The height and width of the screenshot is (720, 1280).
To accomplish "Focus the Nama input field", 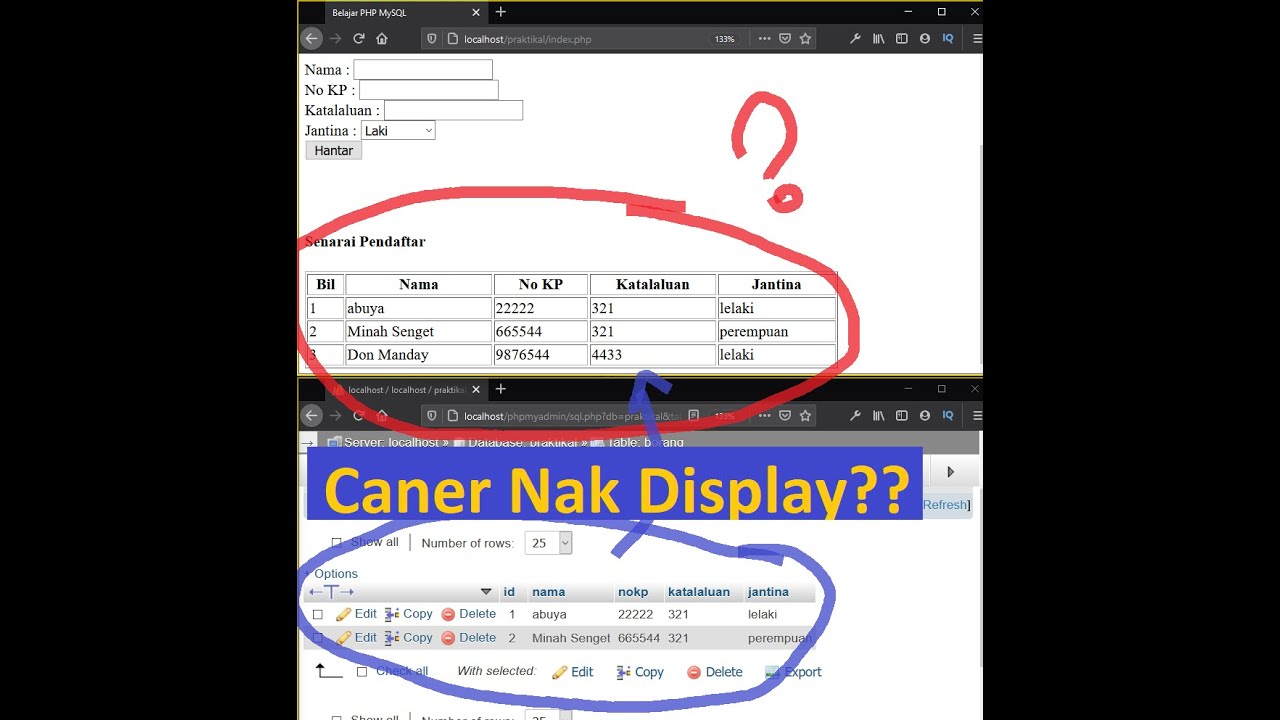I will coord(423,70).
